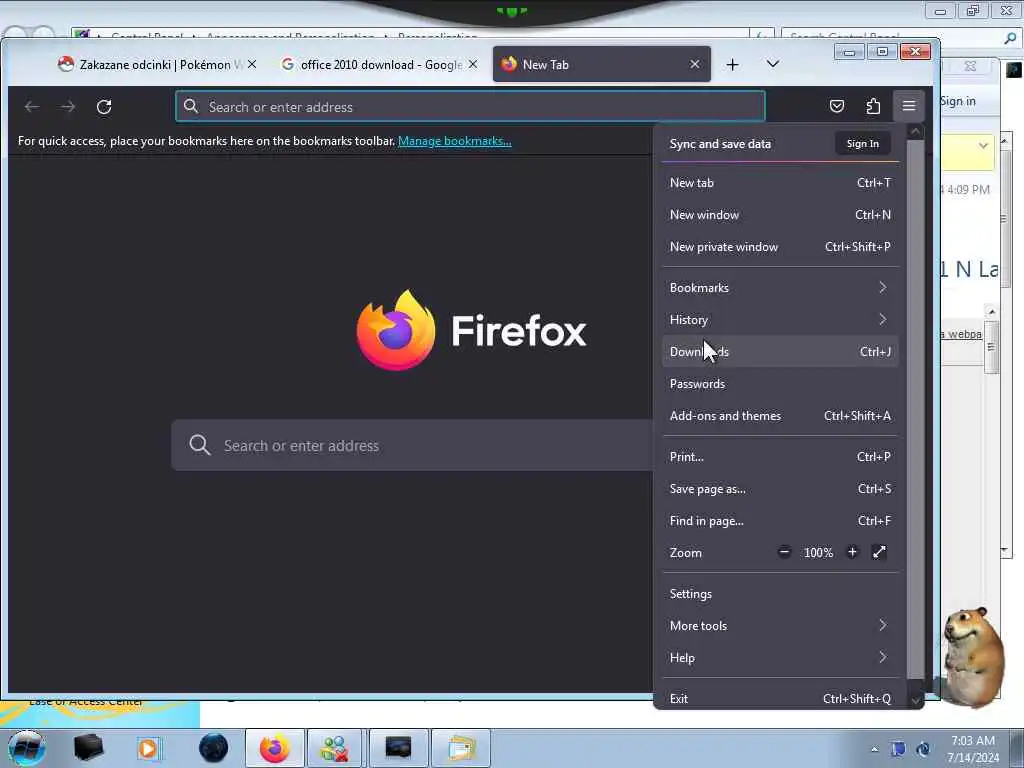Click the homepage search box
The image size is (1024, 768).
pos(413,445)
